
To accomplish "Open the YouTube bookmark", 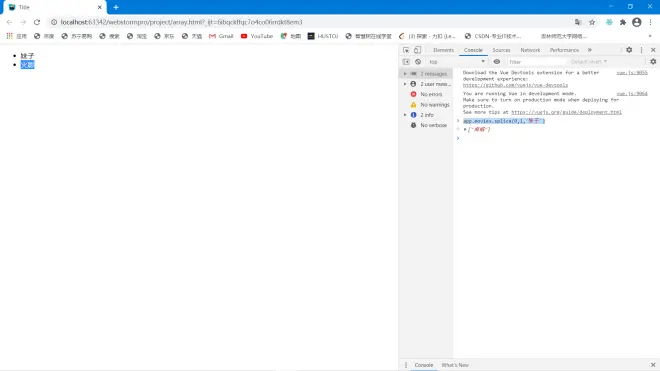I will pos(257,36).
